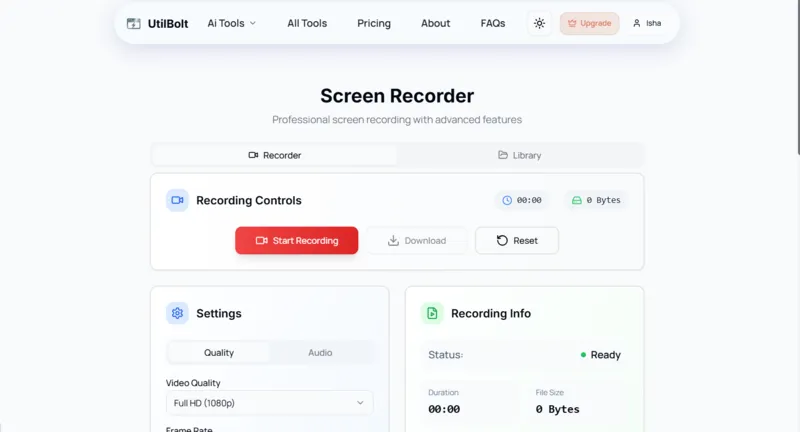800x432 pixels.
Task: Open the Isha user profile
Action: click(x=647, y=23)
